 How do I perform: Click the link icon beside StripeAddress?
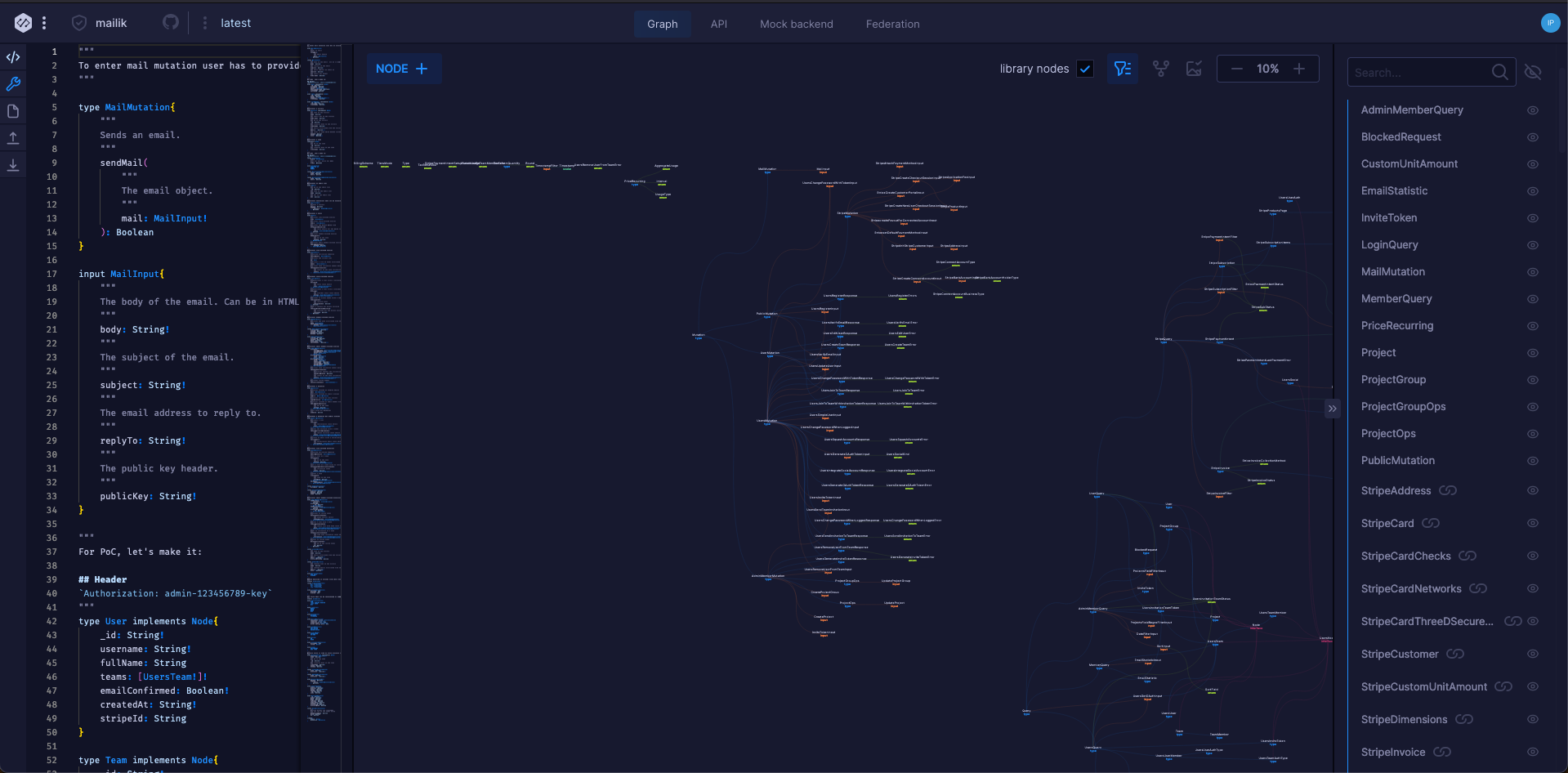tap(1448, 490)
